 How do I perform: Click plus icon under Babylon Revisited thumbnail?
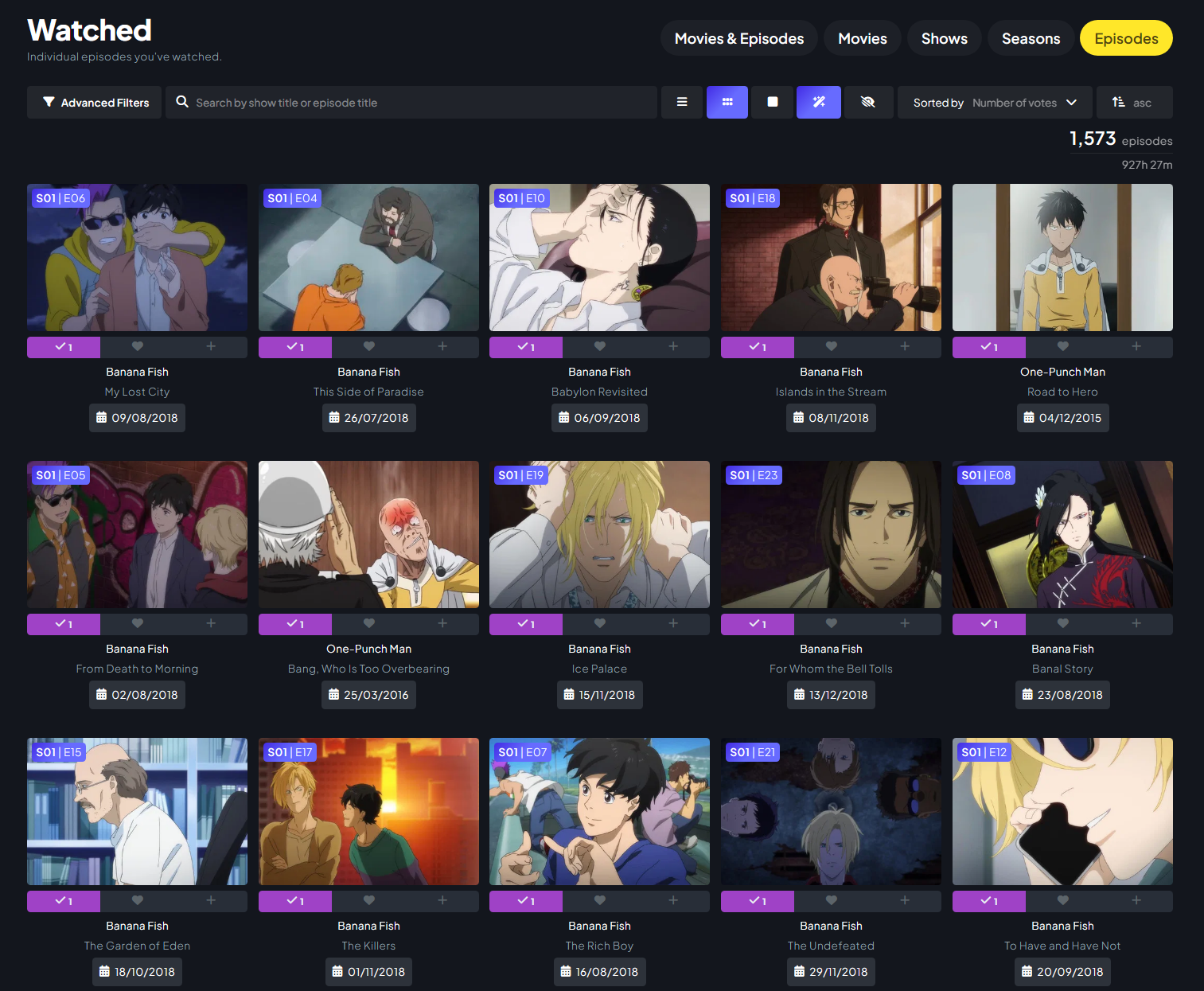[x=673, y=347]
